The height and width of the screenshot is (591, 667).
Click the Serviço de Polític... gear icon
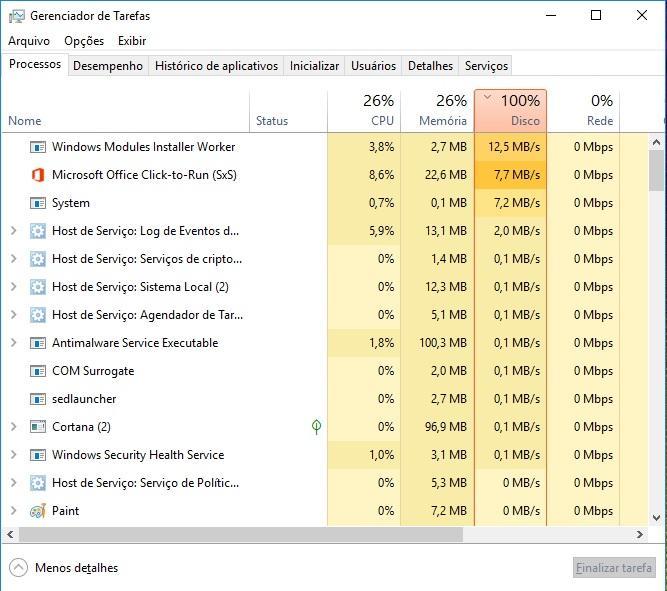(38, 483)
